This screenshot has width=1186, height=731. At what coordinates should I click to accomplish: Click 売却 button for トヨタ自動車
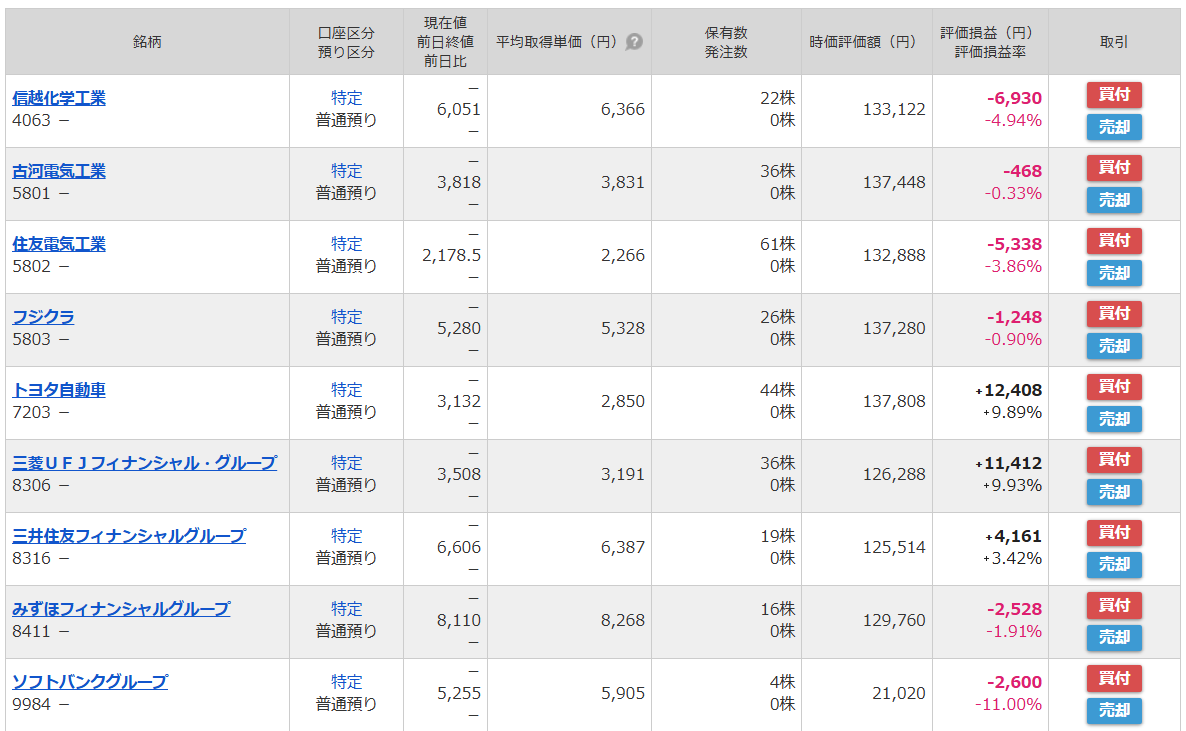[1114, 419]
